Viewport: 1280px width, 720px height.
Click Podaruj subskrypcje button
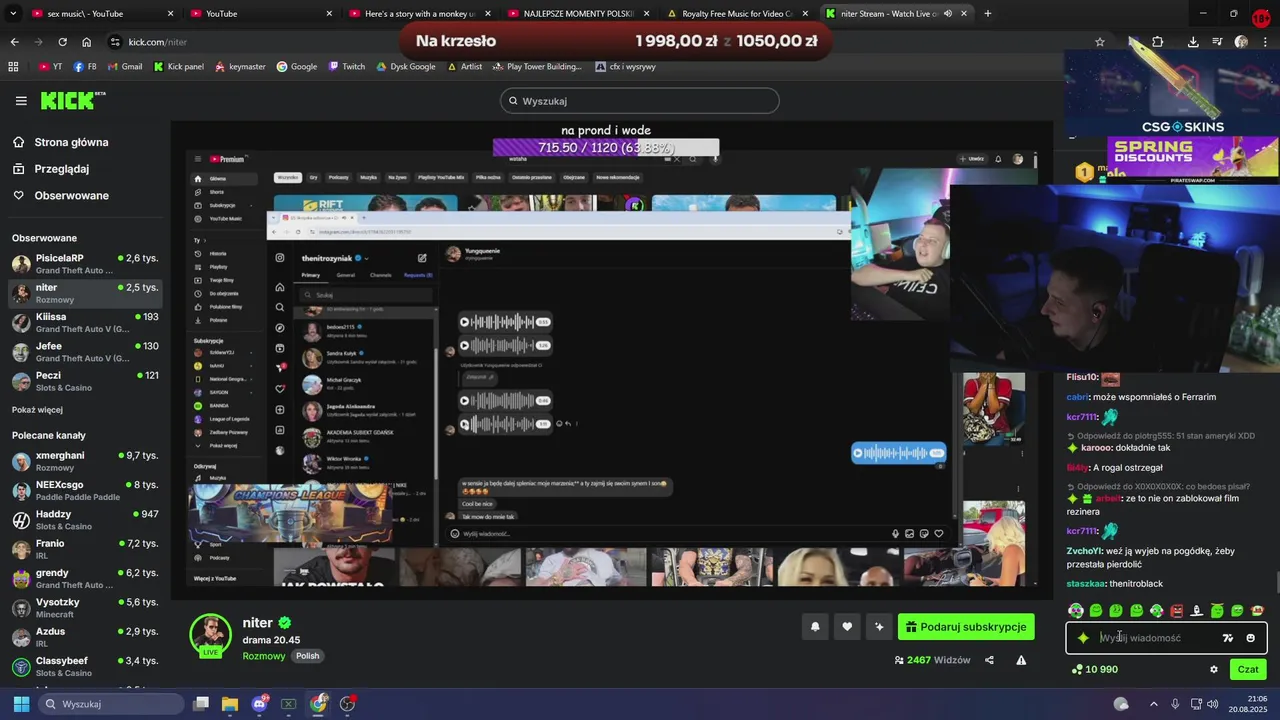tap(966, 627)
